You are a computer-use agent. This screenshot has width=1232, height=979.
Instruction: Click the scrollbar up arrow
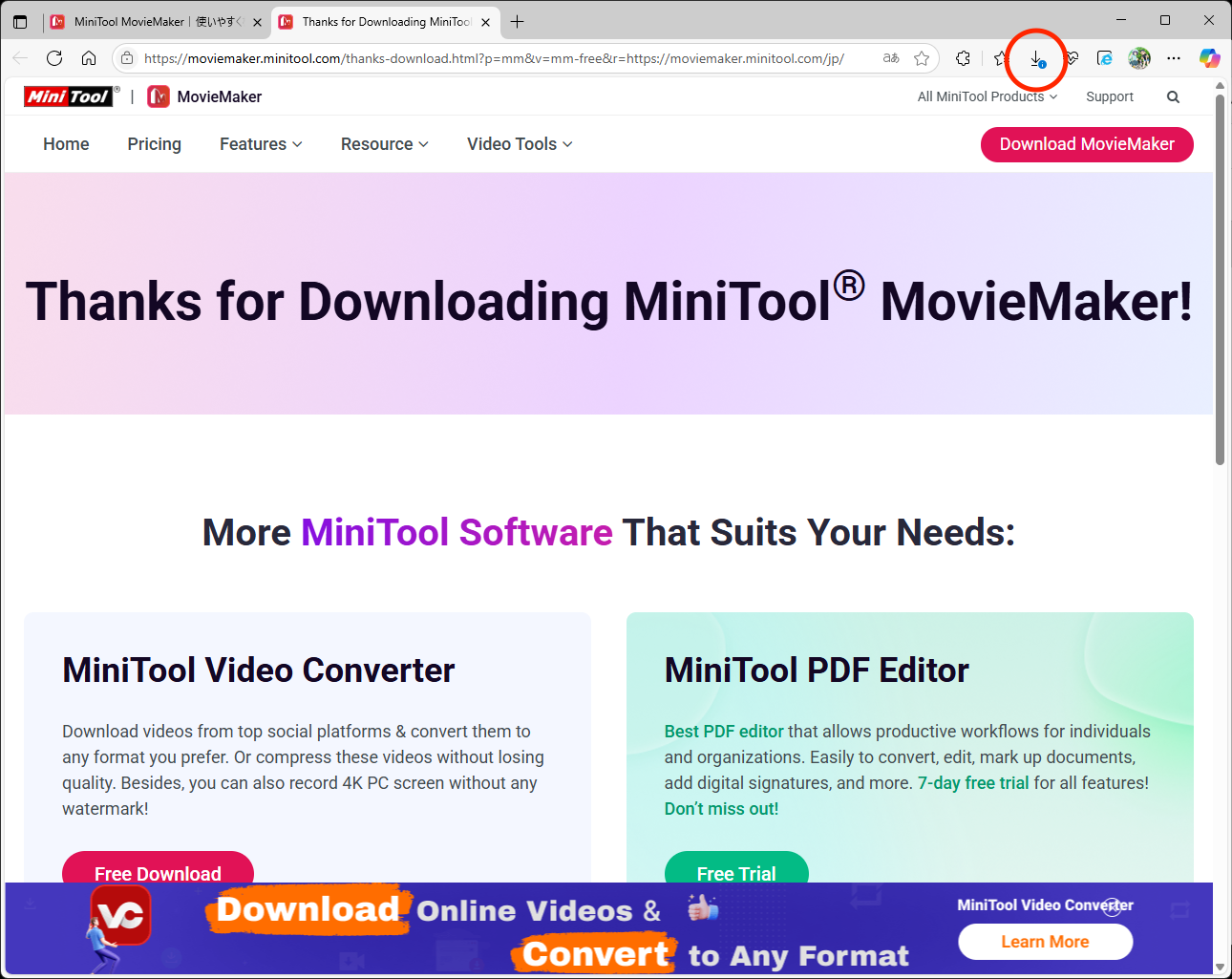1220,86
